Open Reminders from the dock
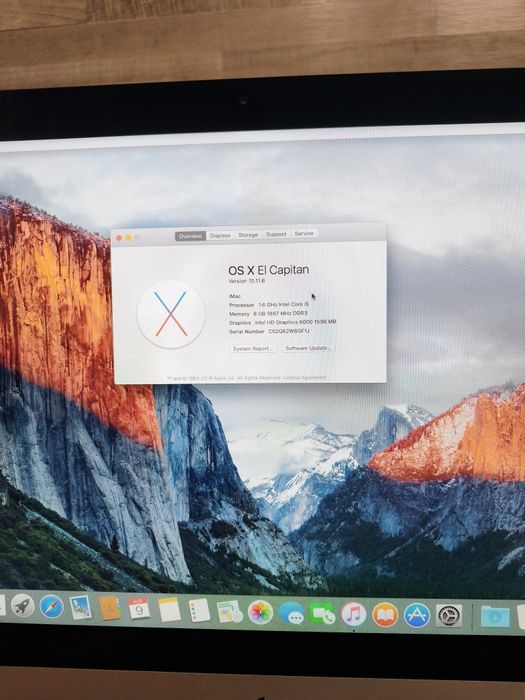Image resolution: width=525 pixels, height=700 pixels. tap(199, 610)
